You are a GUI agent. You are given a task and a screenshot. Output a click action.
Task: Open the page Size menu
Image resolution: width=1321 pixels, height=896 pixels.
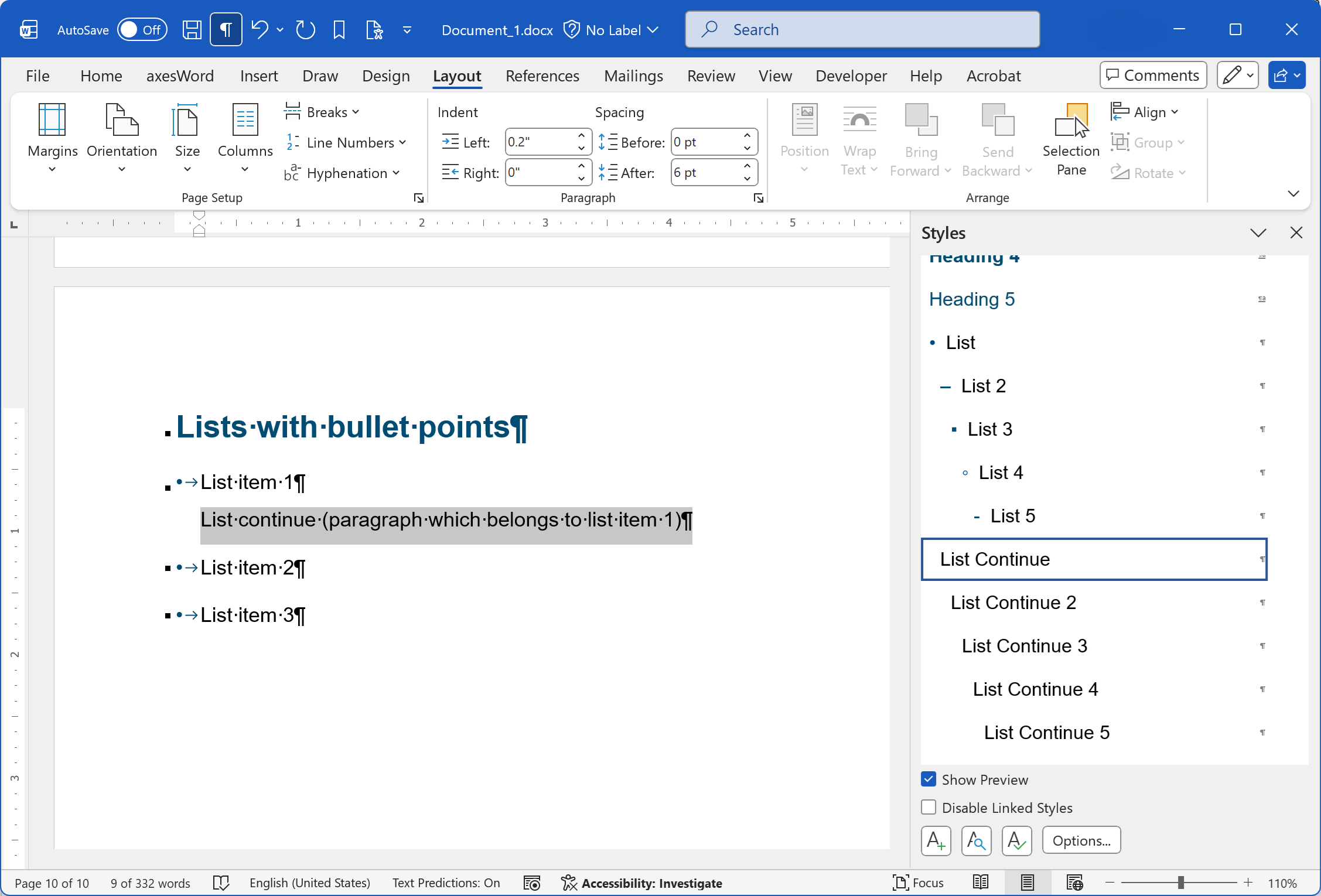(187, 139)
